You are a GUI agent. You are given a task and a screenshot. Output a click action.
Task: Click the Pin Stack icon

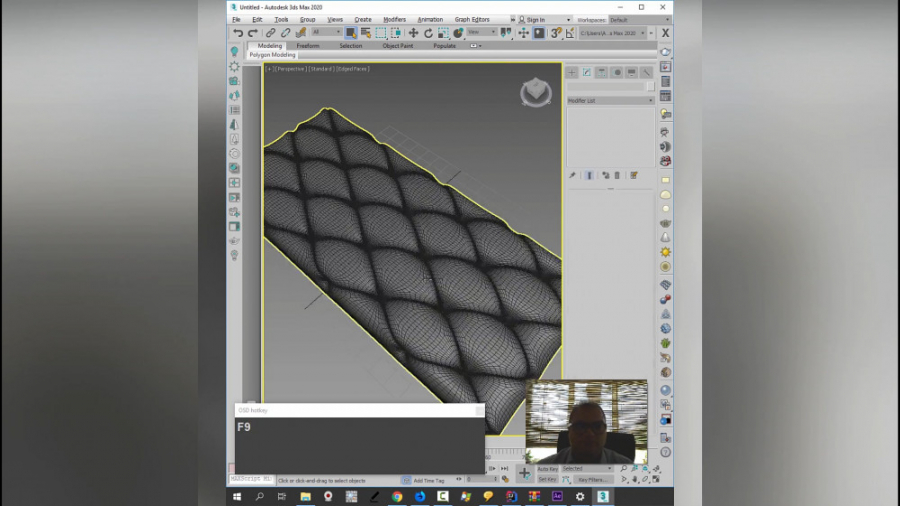[572, 175]
